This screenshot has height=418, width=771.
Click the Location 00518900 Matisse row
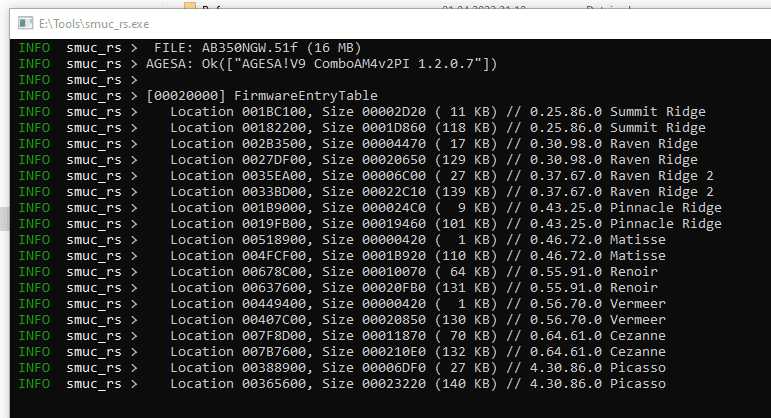tap(342, 239)
